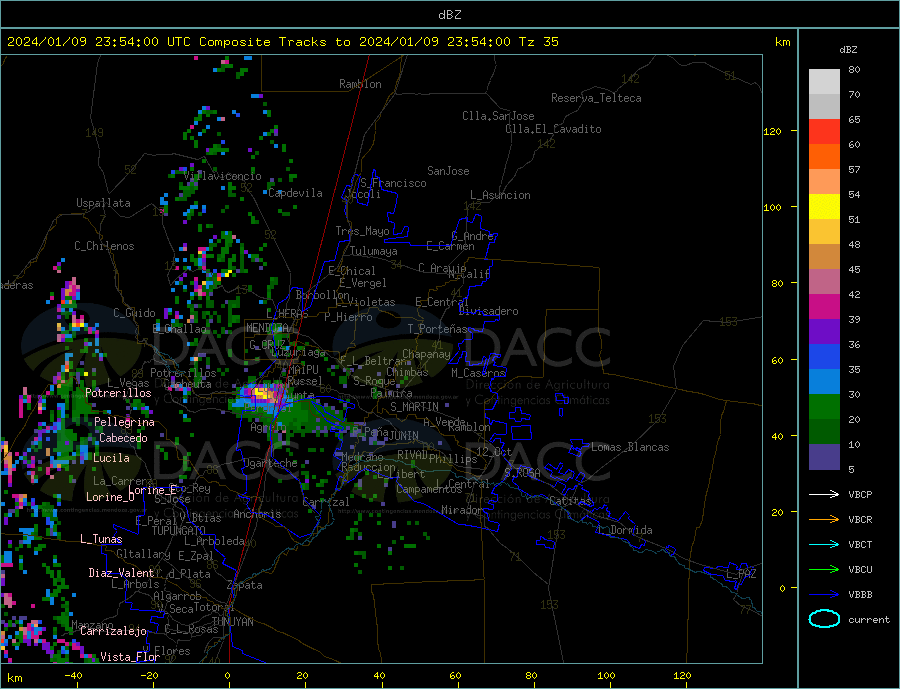The height and width of the screenshot is (689, 900).
Task: Select the light gray swatch below 80
Action: pyautogui.click(x=824, y=82)
